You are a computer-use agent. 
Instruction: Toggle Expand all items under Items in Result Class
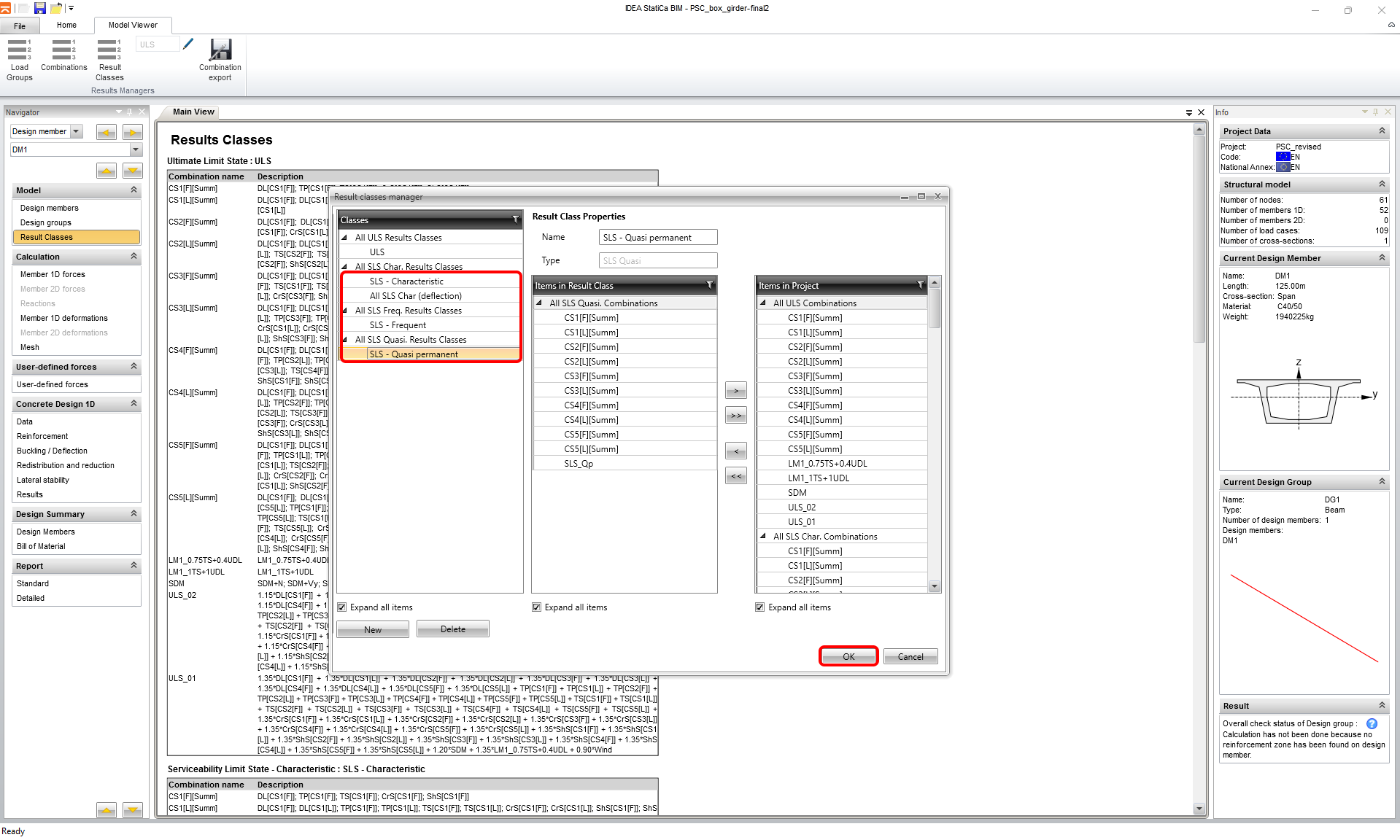(x=537, y=607)
